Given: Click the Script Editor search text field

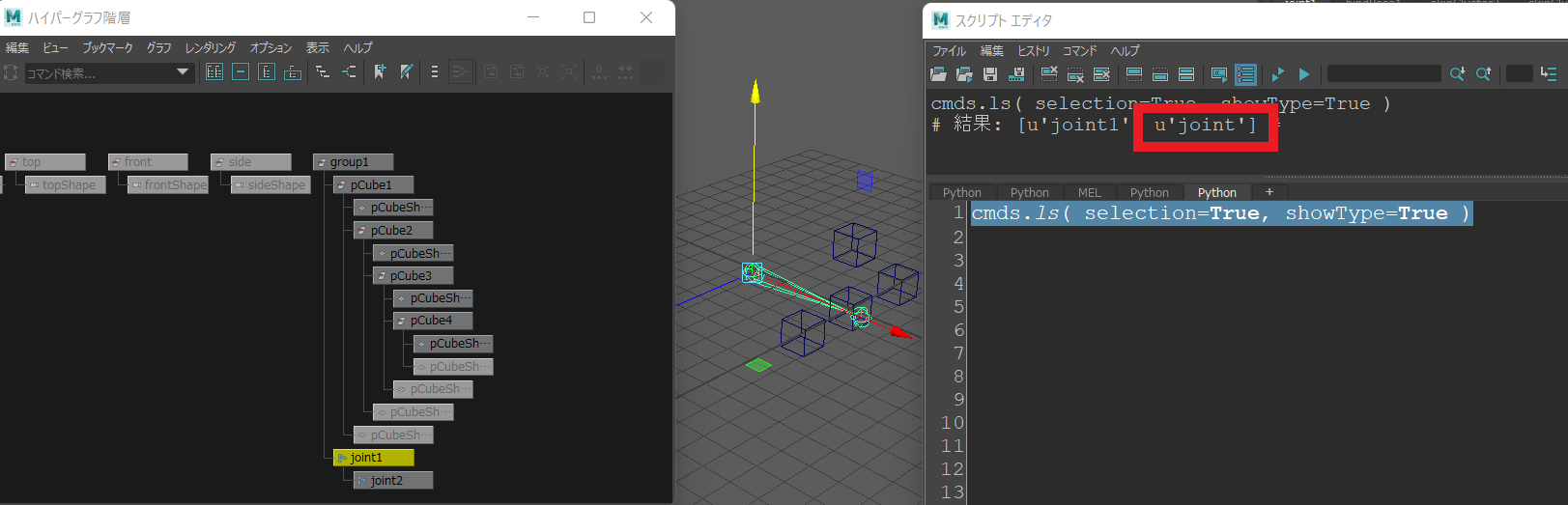Looking at the screenshot, I should coord(1383,74).
